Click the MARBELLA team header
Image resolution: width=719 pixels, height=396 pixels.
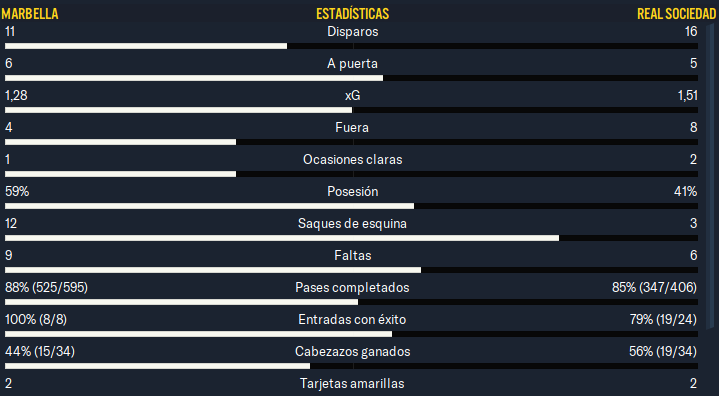click(30, 14)
